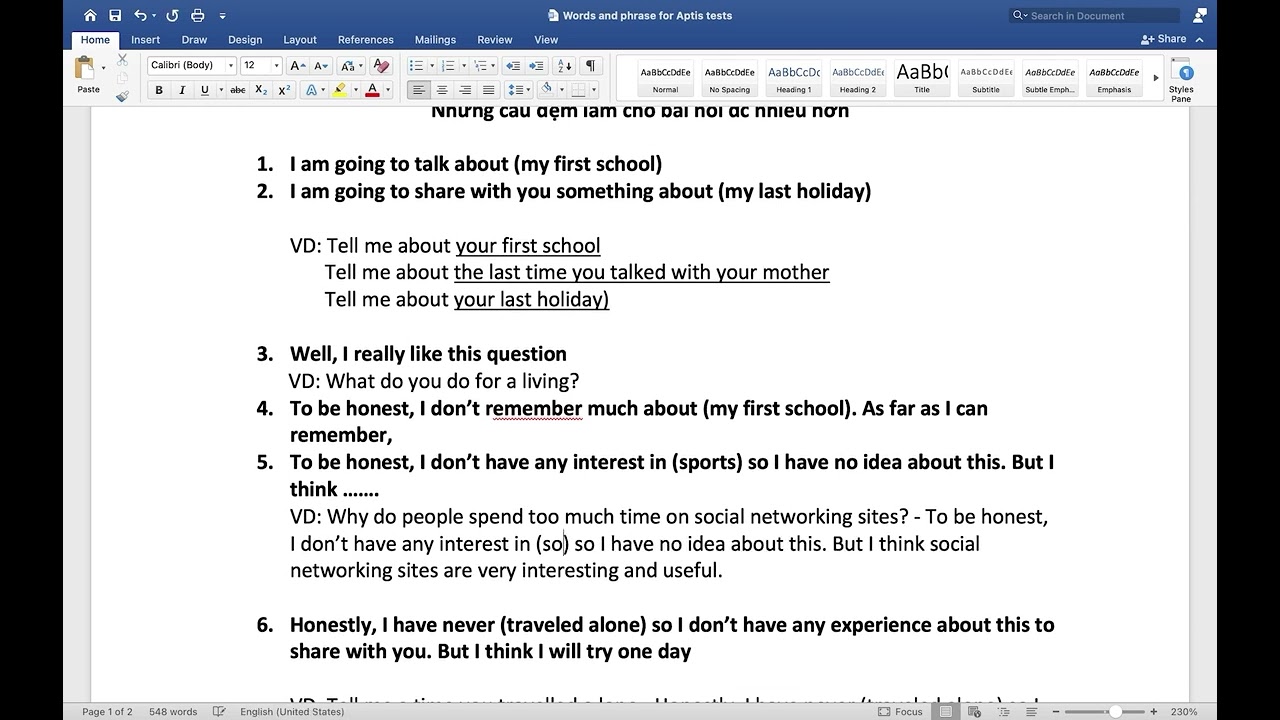Toggle show paragraph marks
Screen dimensions: 1280x720
[590, 65]
